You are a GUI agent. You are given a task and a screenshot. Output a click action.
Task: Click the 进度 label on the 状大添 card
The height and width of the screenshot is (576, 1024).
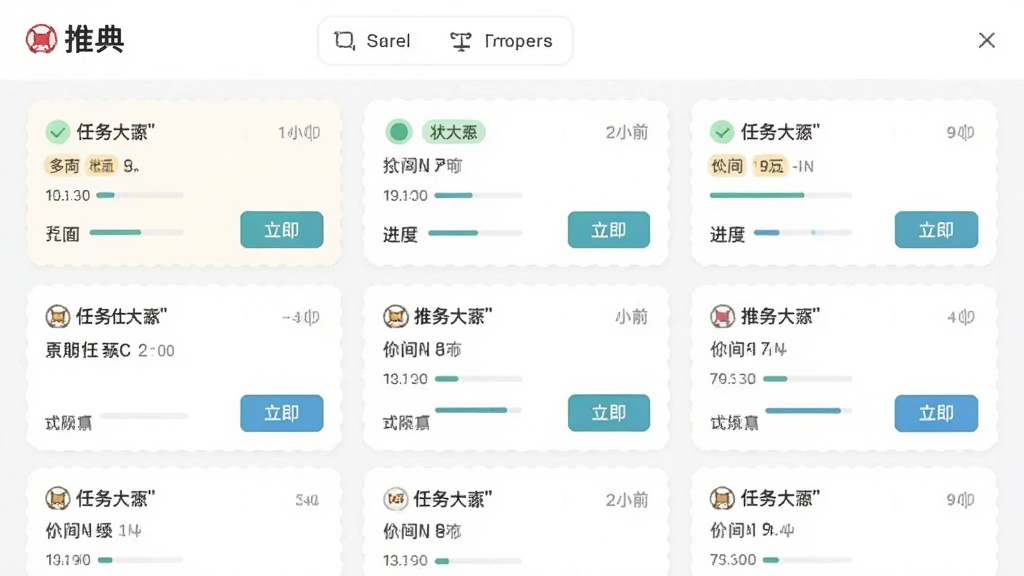pos(400,234)
